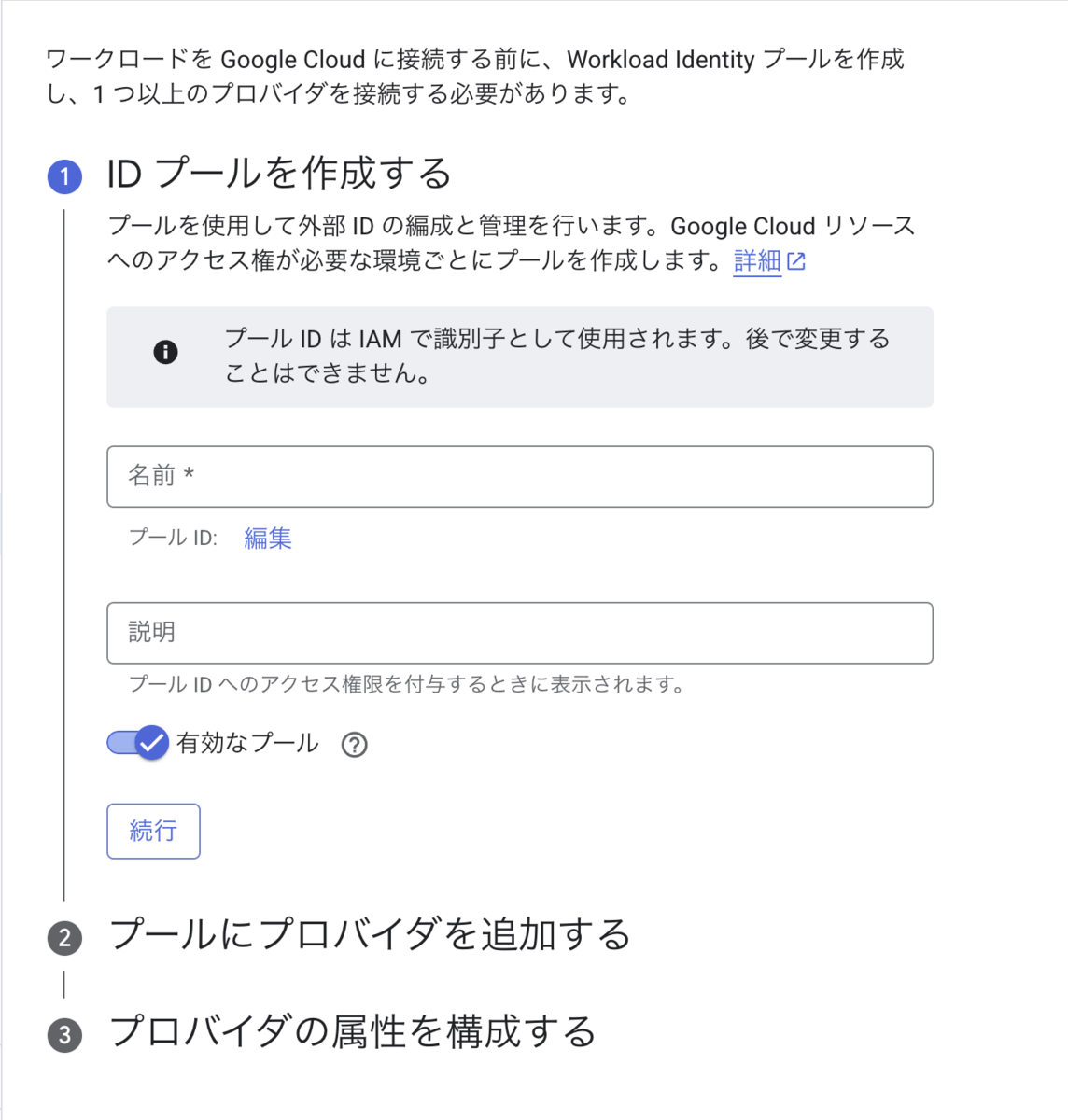The image size is (1068, 1120).
Task: Click the IAM identifier notice banner text
Action: click(557, 356)
